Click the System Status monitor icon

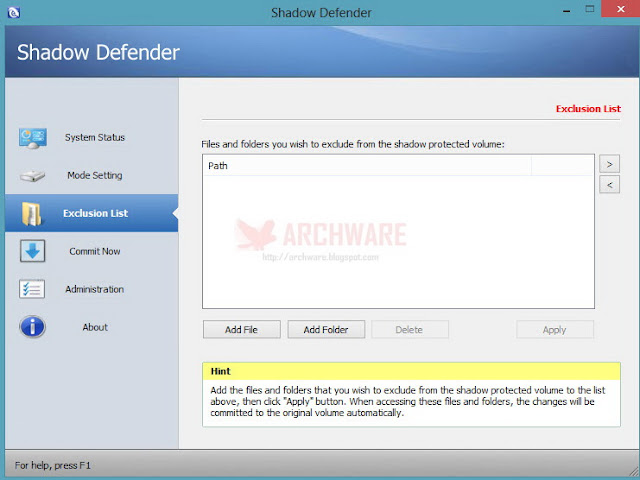coord(33,138)
